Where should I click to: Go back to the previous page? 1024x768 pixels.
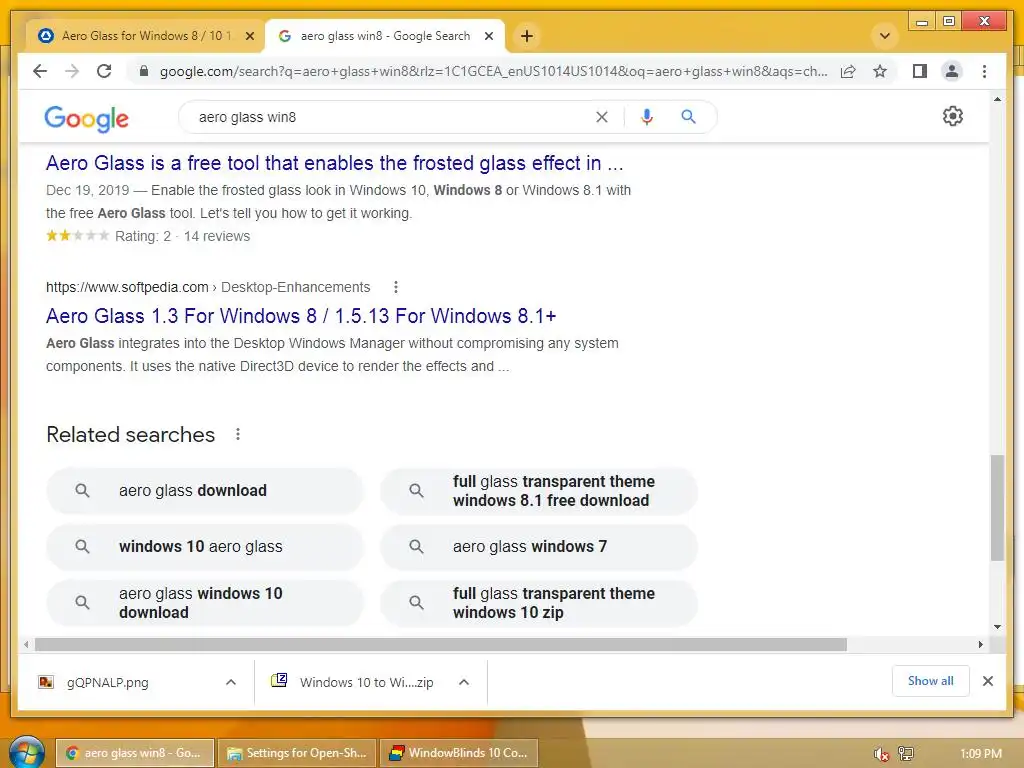coord(40,71)
